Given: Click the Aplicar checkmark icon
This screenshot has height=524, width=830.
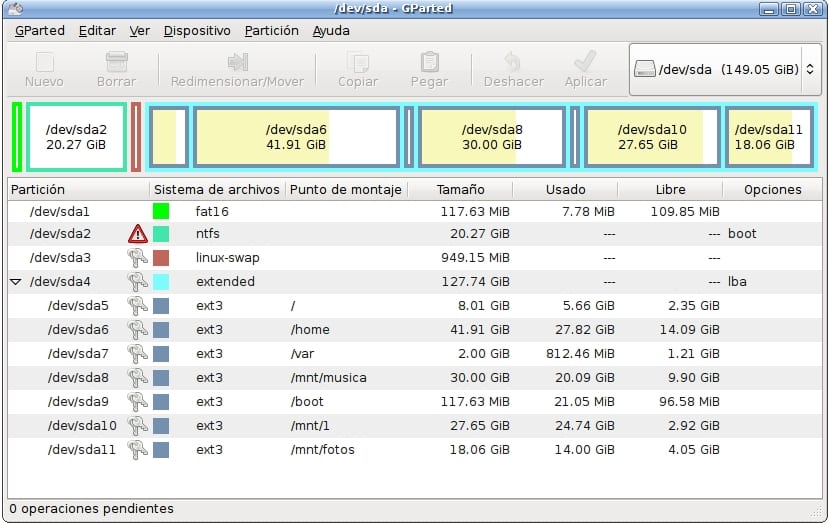Looking at the screenshot, I should click(x=585, y=61).
